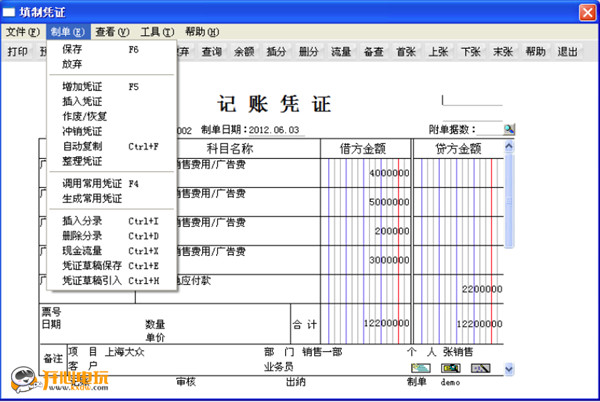Click the 上海大众 project value
The width and height of the screenshot is (600, 402).
coord(124,352)
